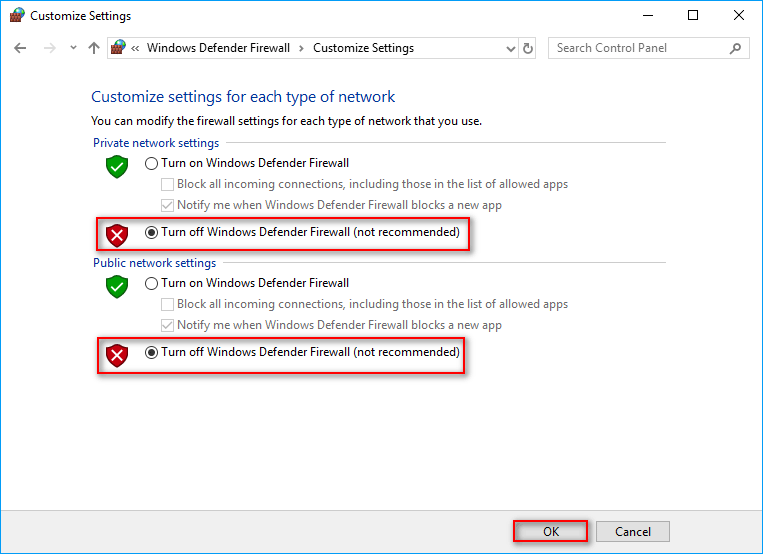Go back with the Back arrow
The width and height of the screenshot is (763, 554).
click(x=20, y=48)
